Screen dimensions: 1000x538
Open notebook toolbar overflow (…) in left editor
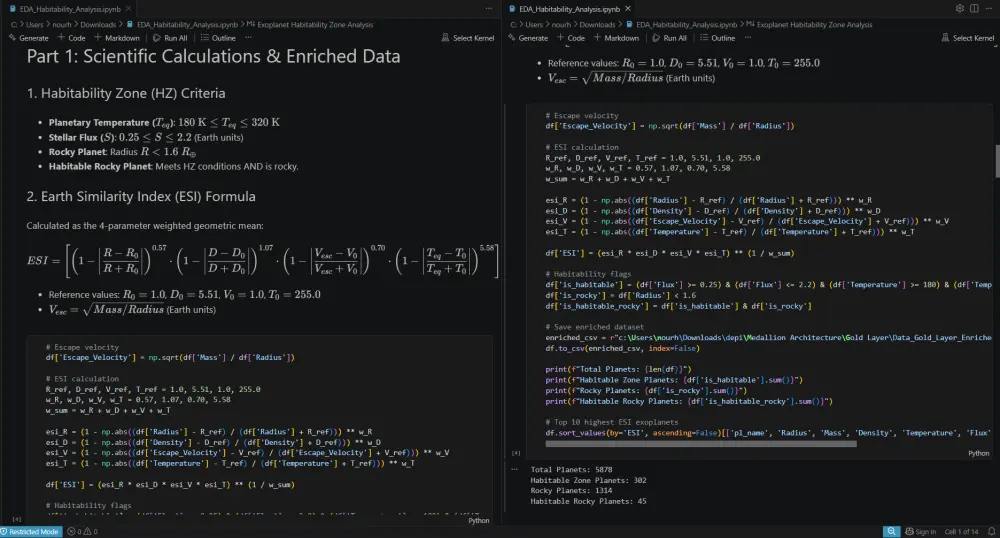click(x=249, y=38)
